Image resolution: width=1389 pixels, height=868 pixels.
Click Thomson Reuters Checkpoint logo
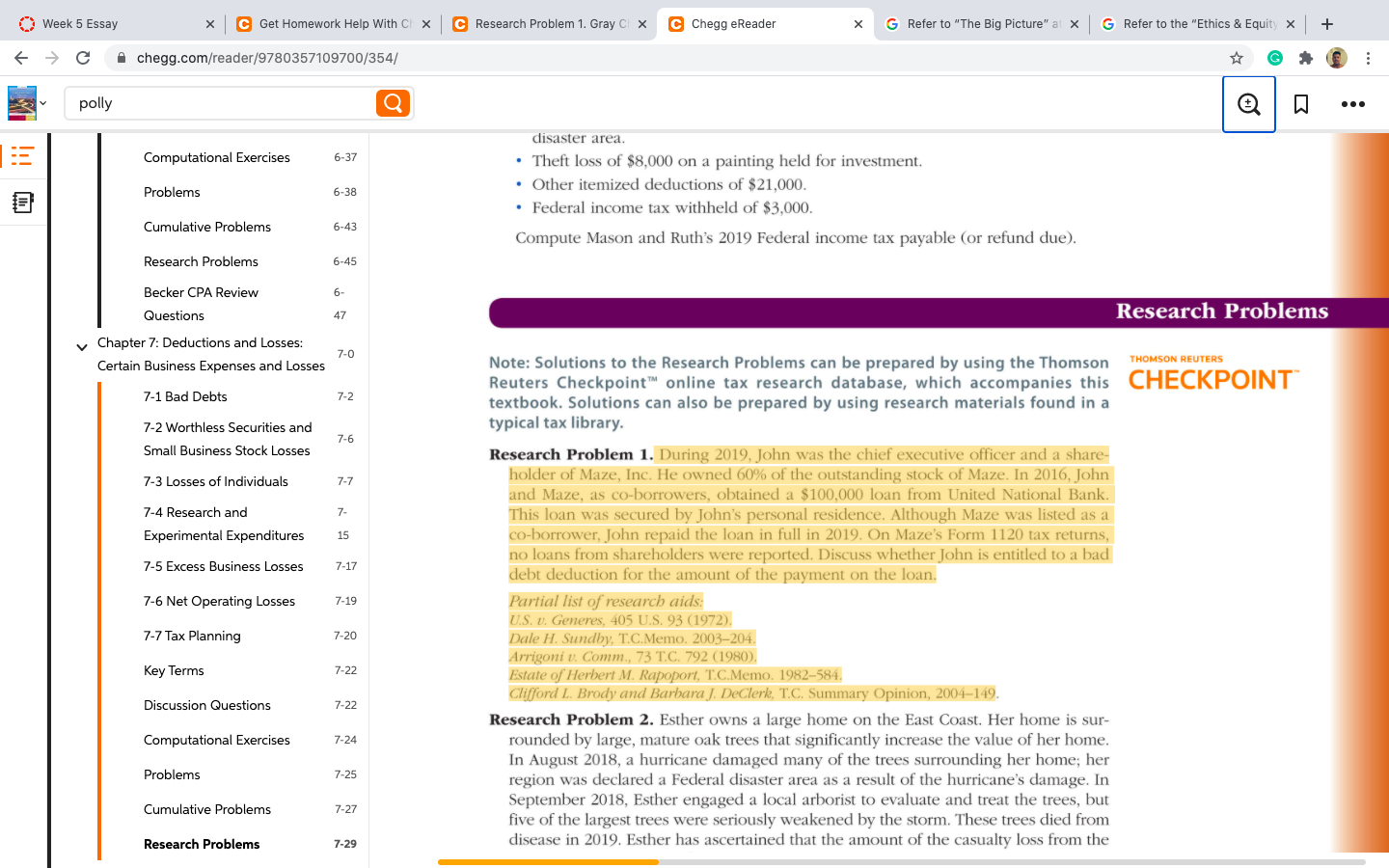tap(1213, 373)
